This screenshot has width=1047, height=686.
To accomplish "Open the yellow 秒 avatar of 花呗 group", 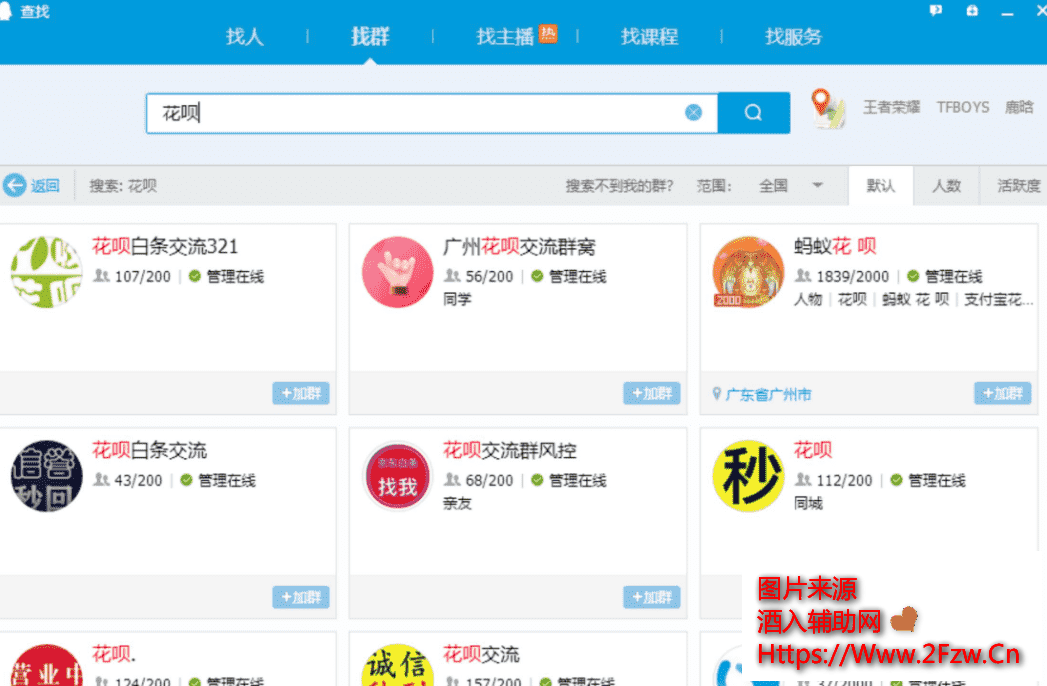I will 748,476.
